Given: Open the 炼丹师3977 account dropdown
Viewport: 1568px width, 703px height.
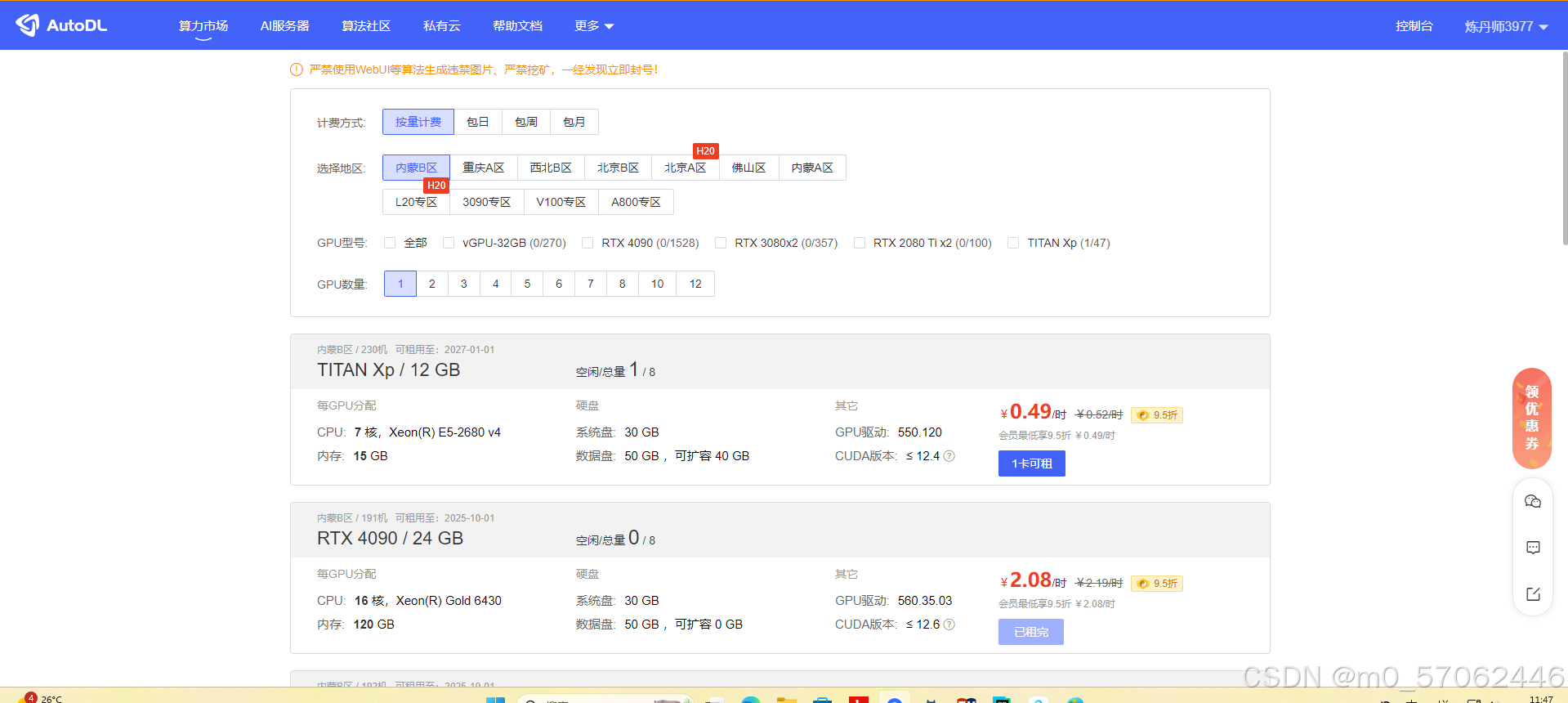Looking at the screenshot, I should (1505, 26).
